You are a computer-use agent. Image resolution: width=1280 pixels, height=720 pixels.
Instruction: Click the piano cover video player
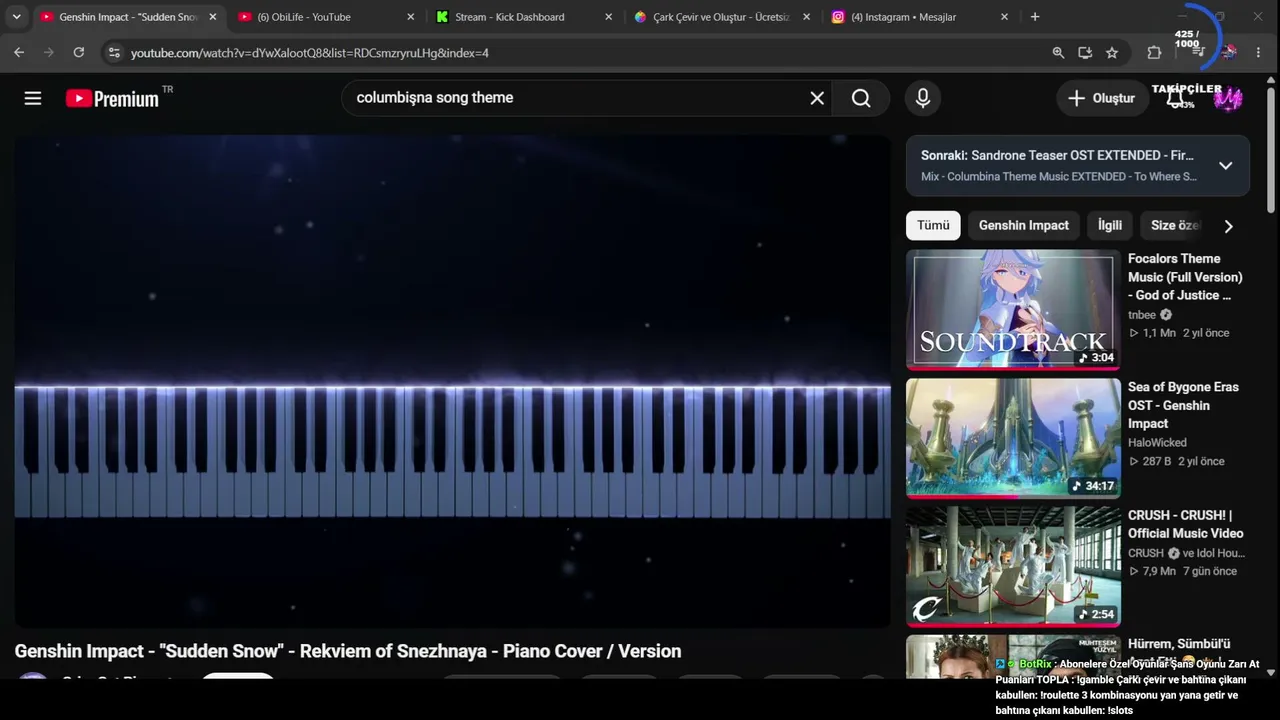(x=452, y=381)
